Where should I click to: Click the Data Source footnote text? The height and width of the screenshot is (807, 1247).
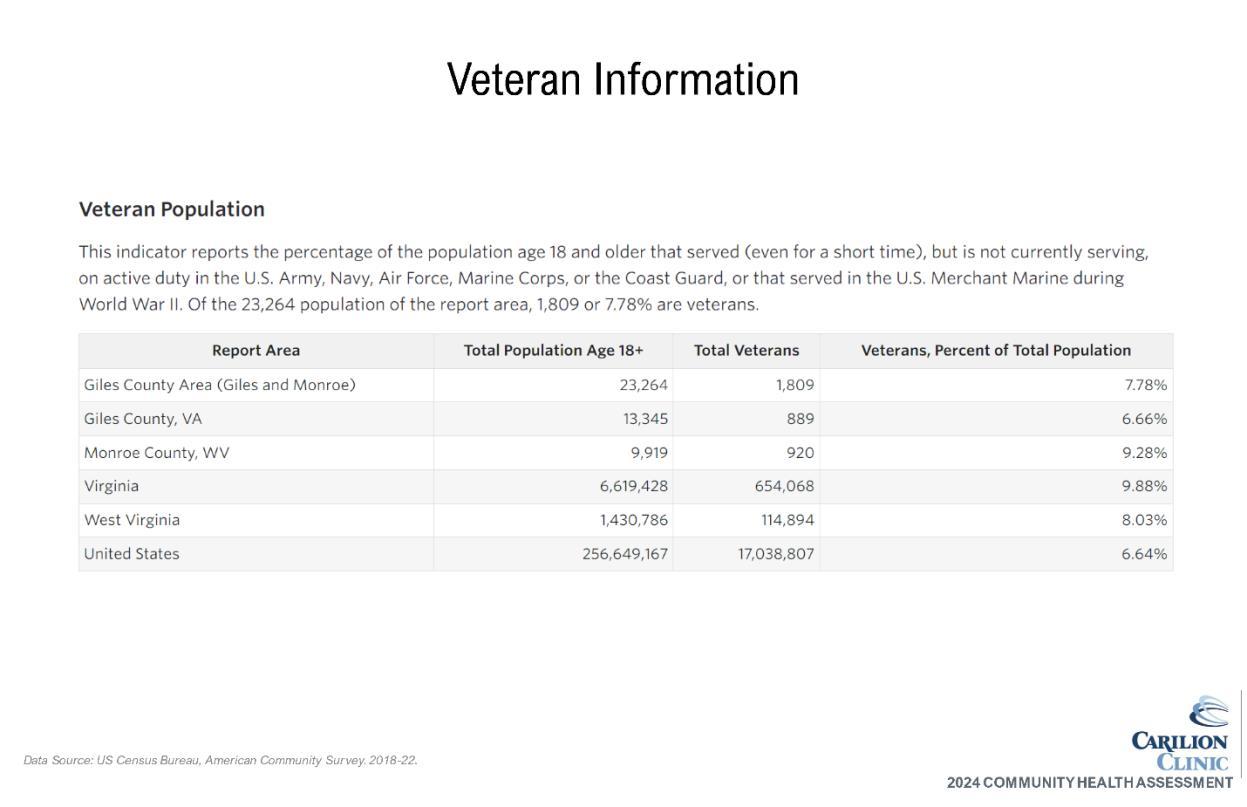tap(221, 761)
